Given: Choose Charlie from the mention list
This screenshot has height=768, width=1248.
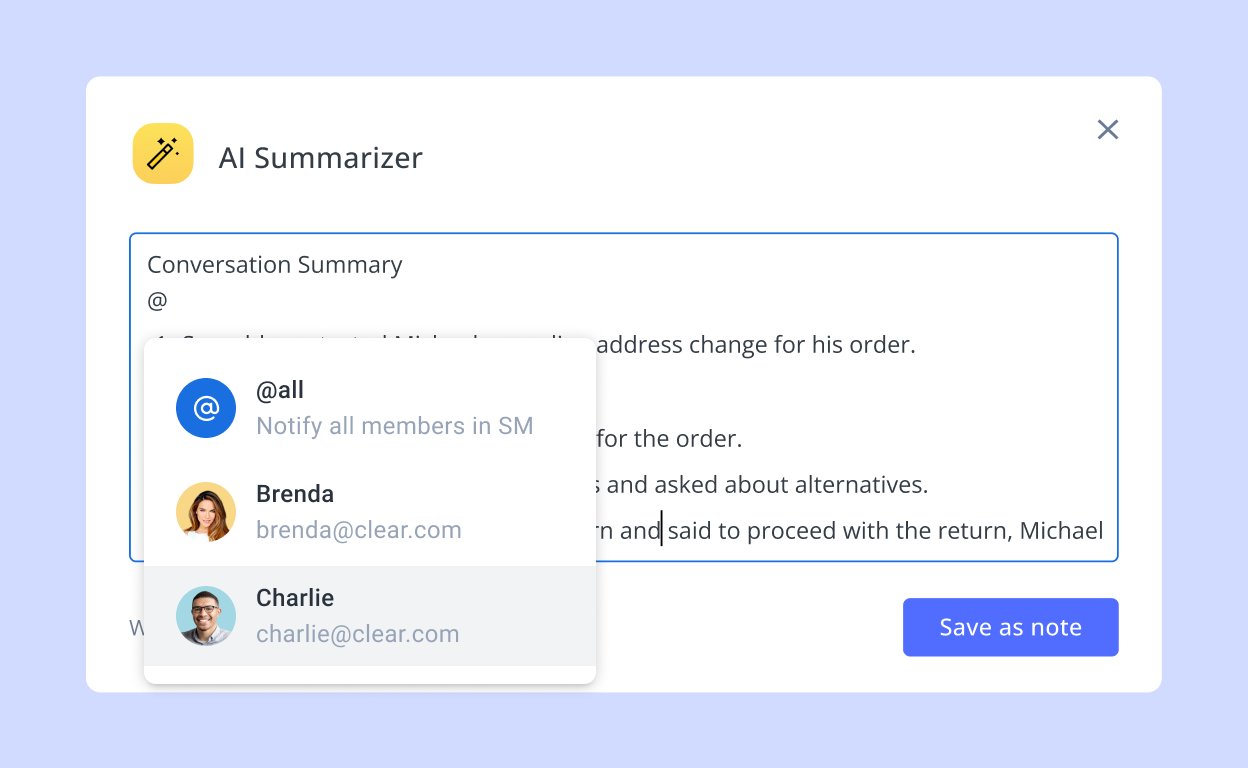Looking at the screenshot, I should (x=370, y=616).
